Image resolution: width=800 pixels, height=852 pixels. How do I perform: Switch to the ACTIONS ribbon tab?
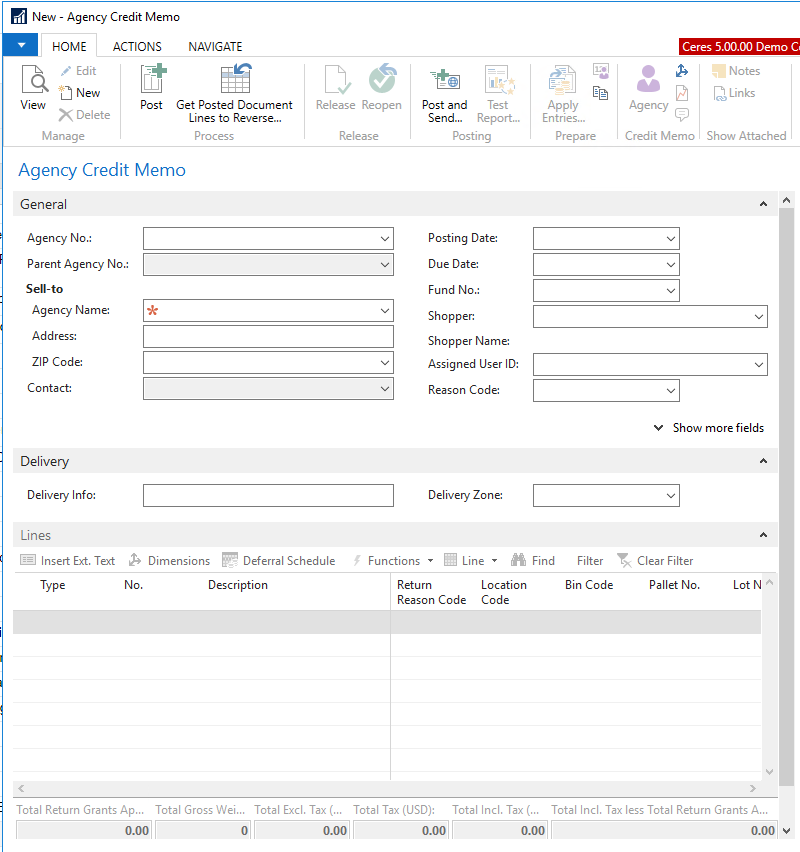pos(137,47)
